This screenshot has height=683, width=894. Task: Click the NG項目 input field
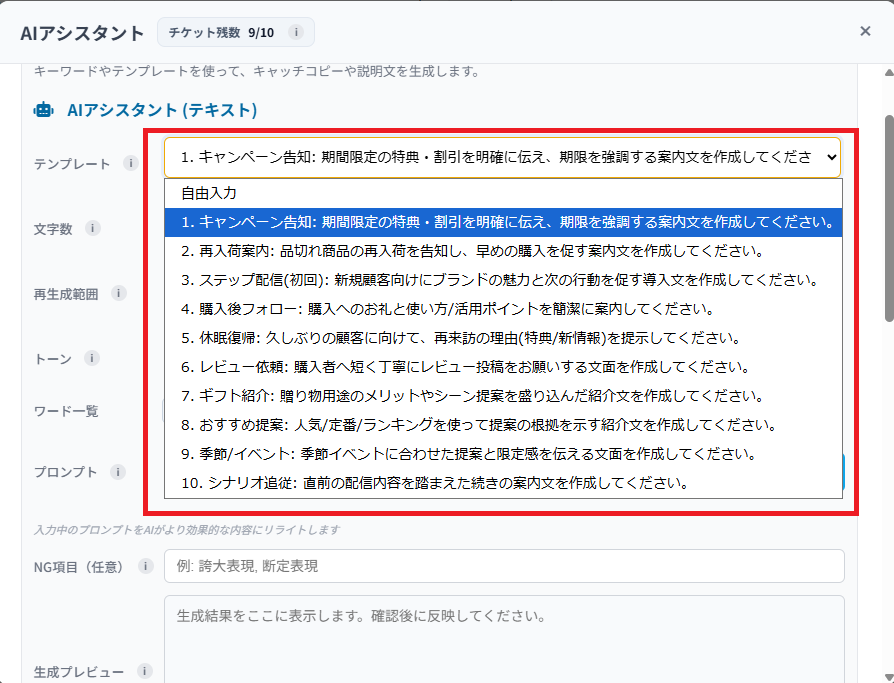tap(503, 566)
